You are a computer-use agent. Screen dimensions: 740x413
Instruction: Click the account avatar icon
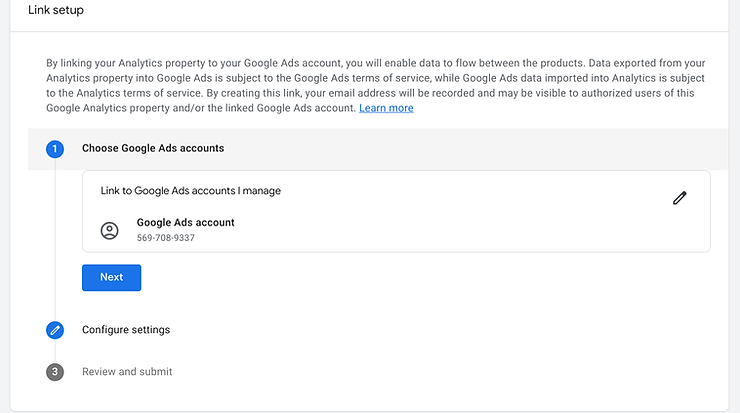[x=110, y=231]
